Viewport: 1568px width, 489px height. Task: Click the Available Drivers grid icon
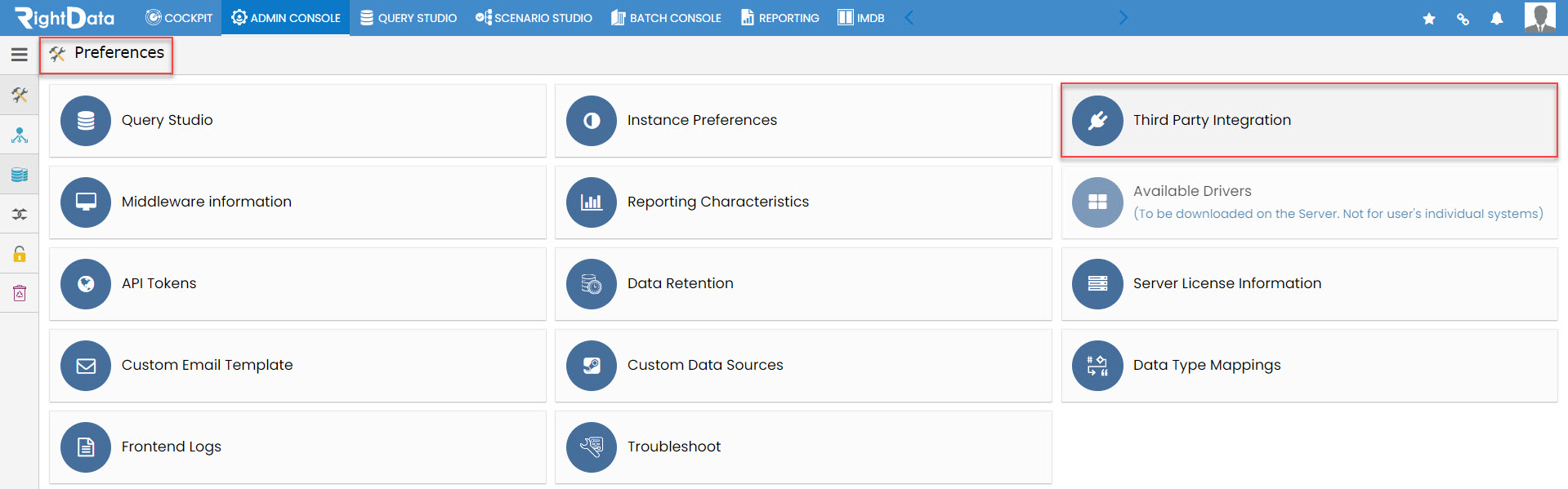1097,202
